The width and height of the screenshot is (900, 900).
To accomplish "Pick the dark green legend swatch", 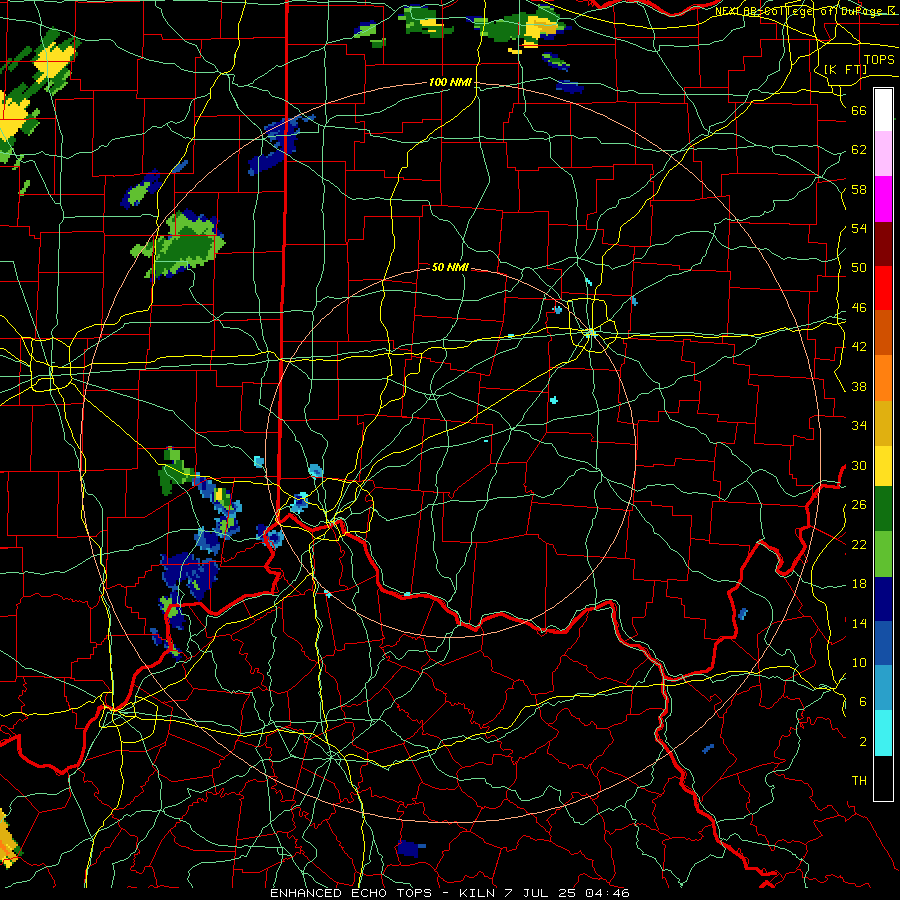I will pos(883,509).
